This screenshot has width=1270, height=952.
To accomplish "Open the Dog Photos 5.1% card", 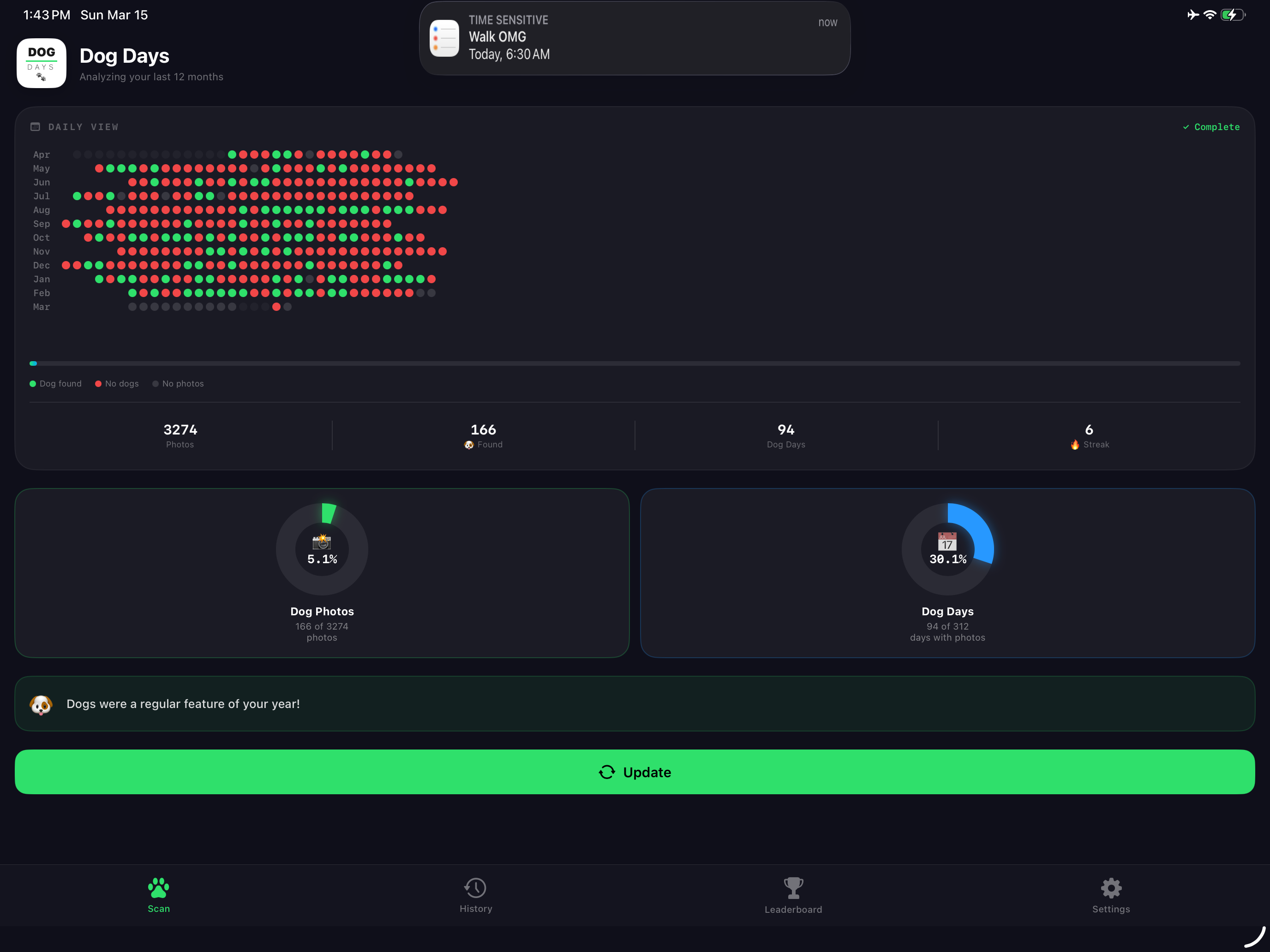I will click(322, 573).
